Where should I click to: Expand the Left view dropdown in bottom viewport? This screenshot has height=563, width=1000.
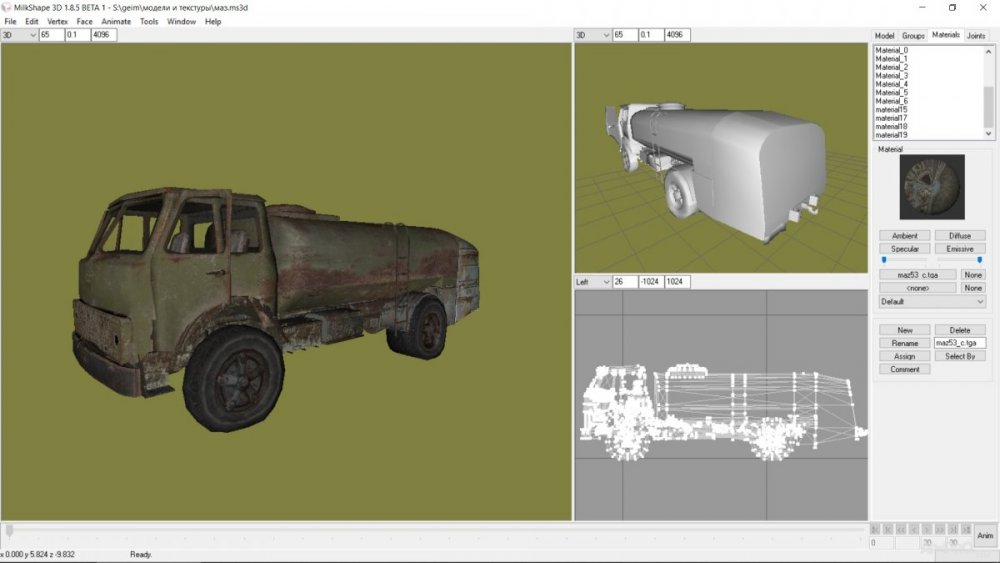(592, 282)
